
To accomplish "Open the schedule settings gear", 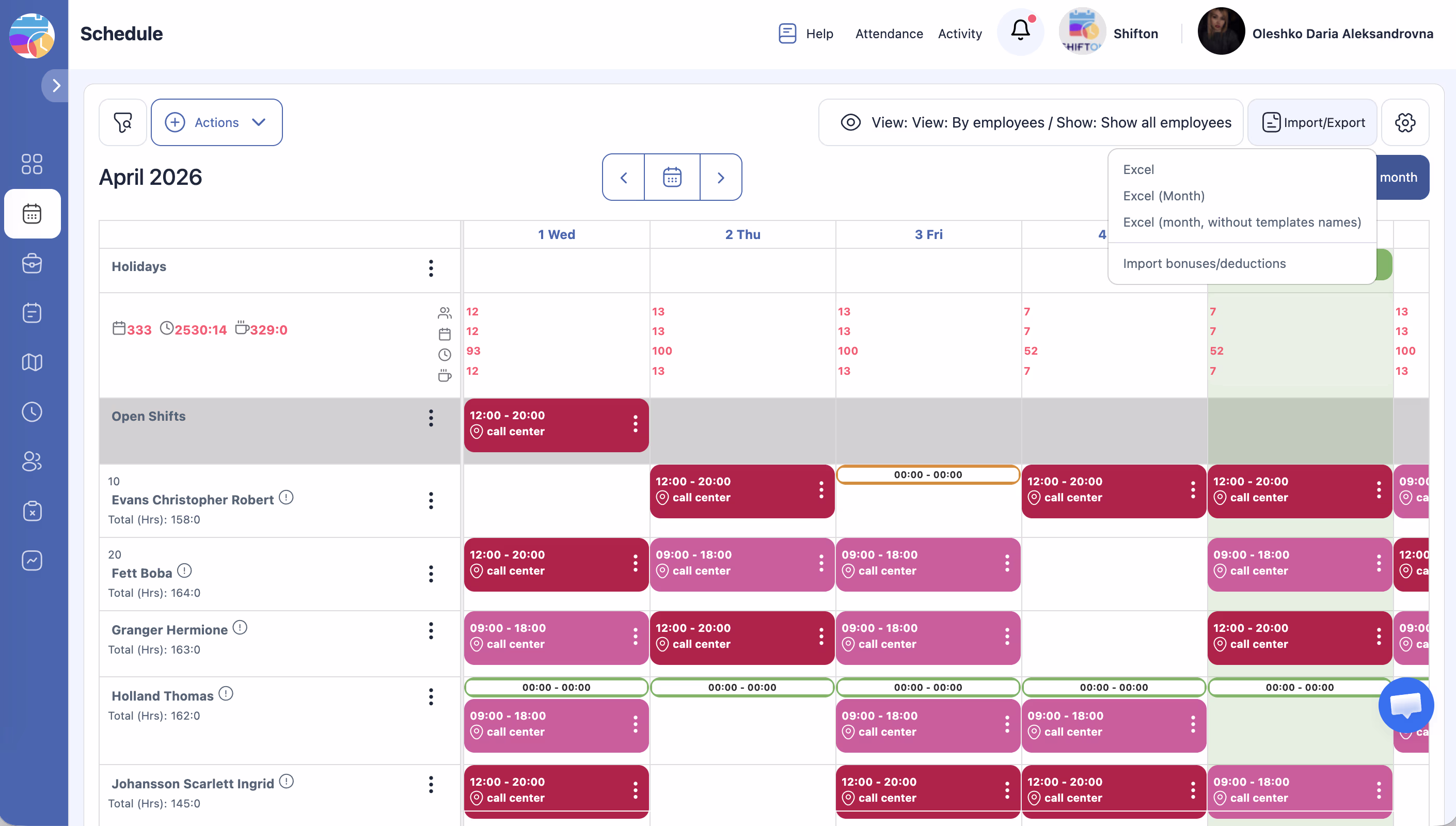I will (x=1405, y=122).
